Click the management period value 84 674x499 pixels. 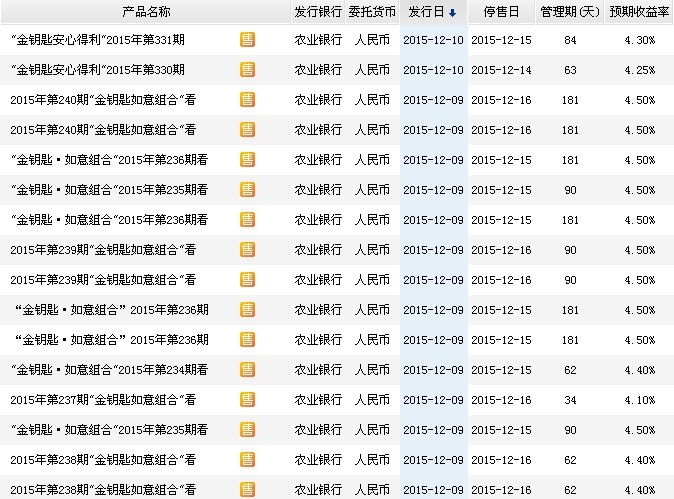(570, 40)
